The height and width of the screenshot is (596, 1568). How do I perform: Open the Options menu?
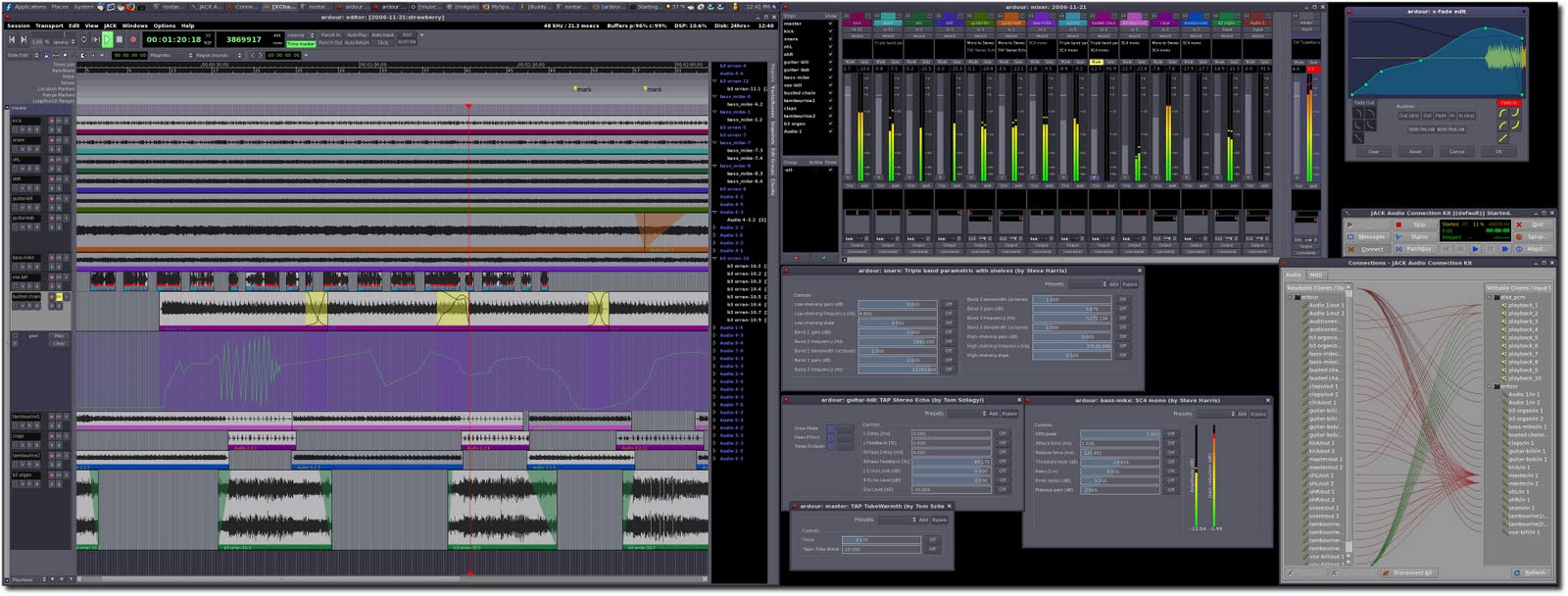tap(165, 25)
